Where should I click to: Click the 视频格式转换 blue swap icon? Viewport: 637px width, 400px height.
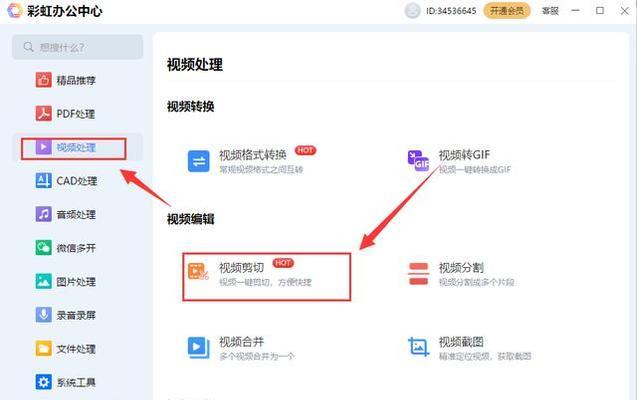tap(199, 161)
